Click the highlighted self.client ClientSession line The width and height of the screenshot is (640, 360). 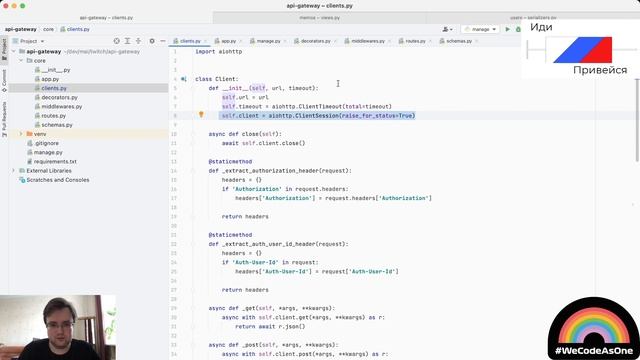coord(318,116)
